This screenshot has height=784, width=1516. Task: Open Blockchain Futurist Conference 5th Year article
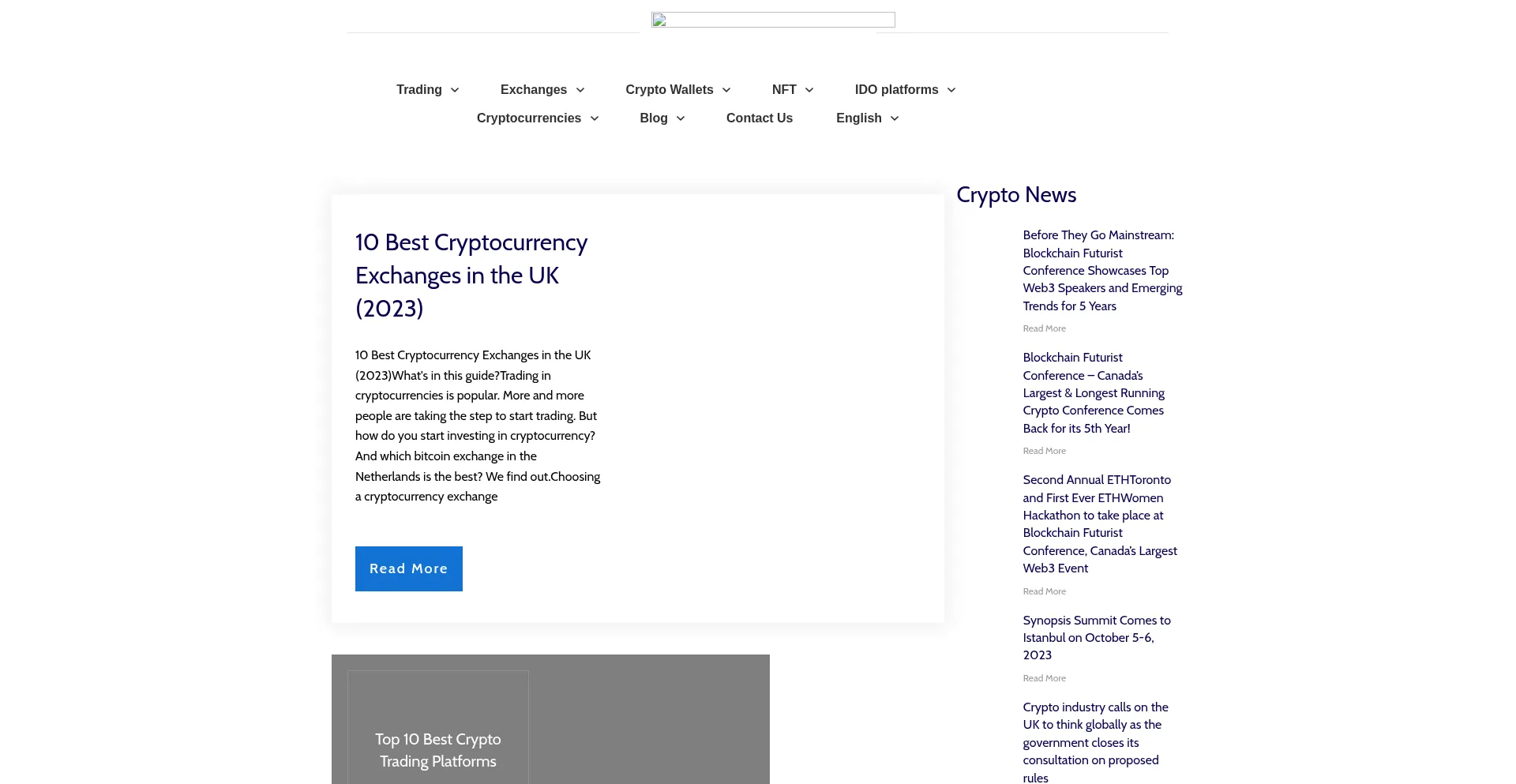click(x=1094, y=392)
